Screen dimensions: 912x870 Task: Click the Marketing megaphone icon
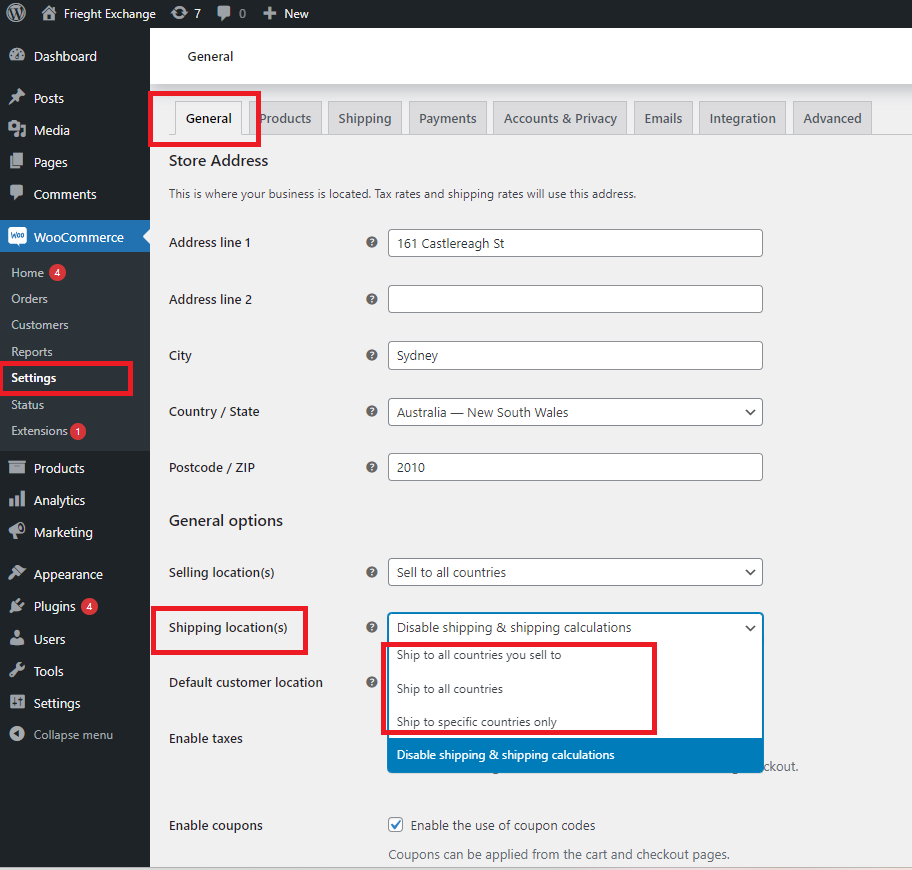click(x=17, y=530)
